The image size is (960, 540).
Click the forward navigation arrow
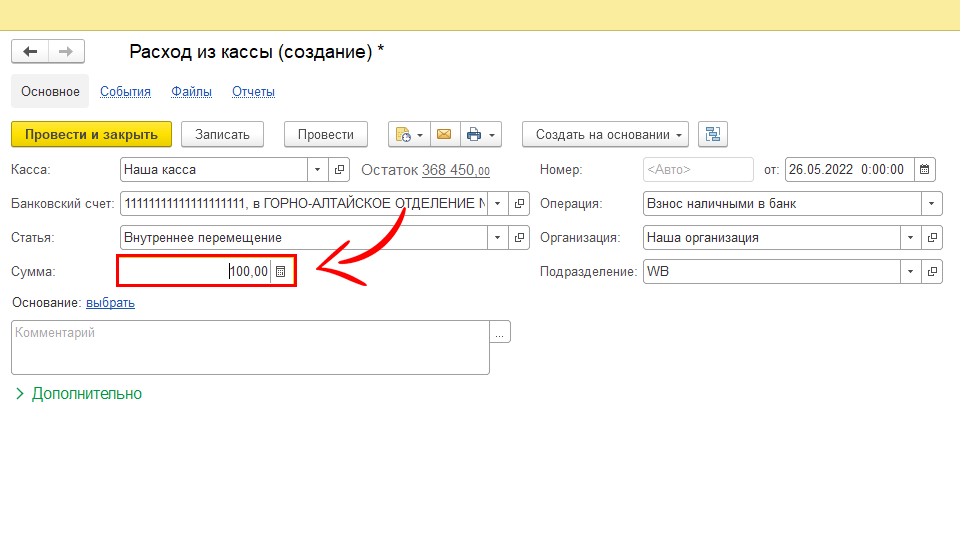[x=66, y=52]
